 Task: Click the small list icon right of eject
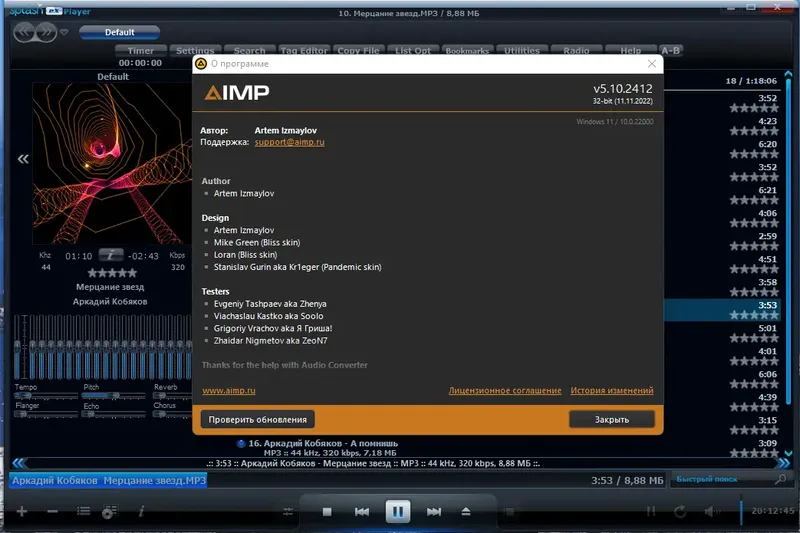pyautogui.click(x=509, y=512)
